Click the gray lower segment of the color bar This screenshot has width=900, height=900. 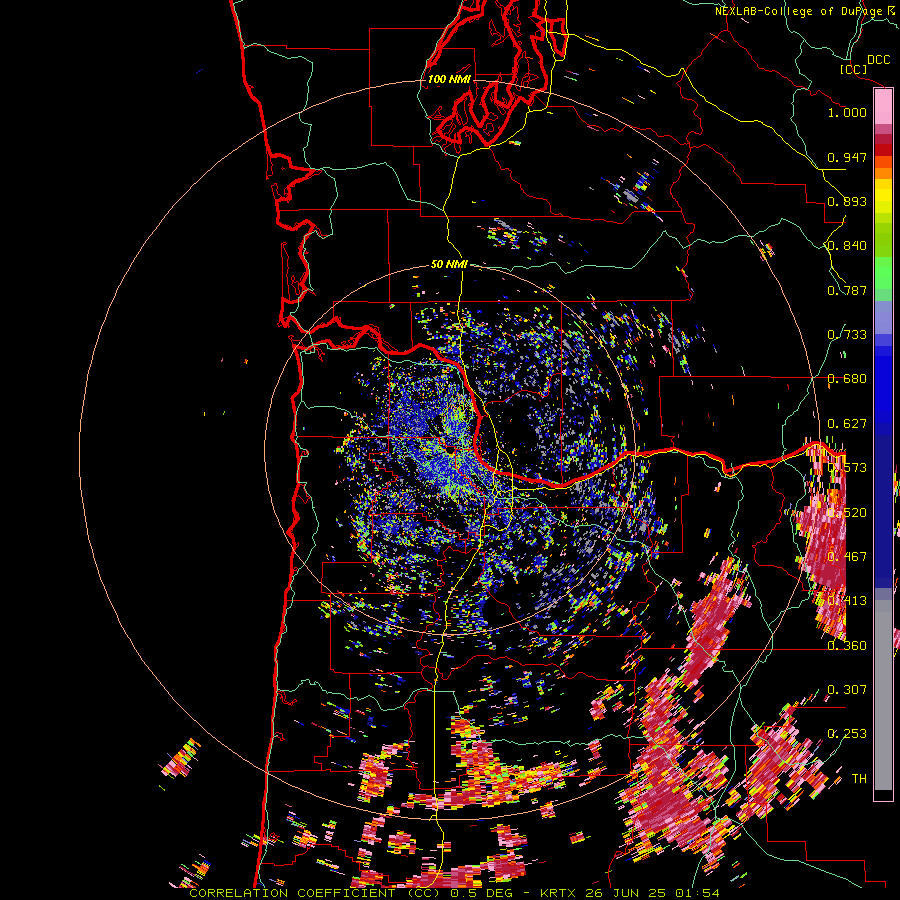[x=883, y=695]
